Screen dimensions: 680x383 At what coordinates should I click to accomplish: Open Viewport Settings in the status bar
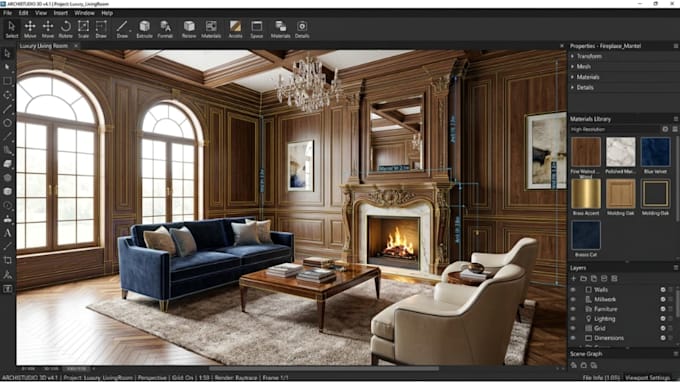pos(647,378)
